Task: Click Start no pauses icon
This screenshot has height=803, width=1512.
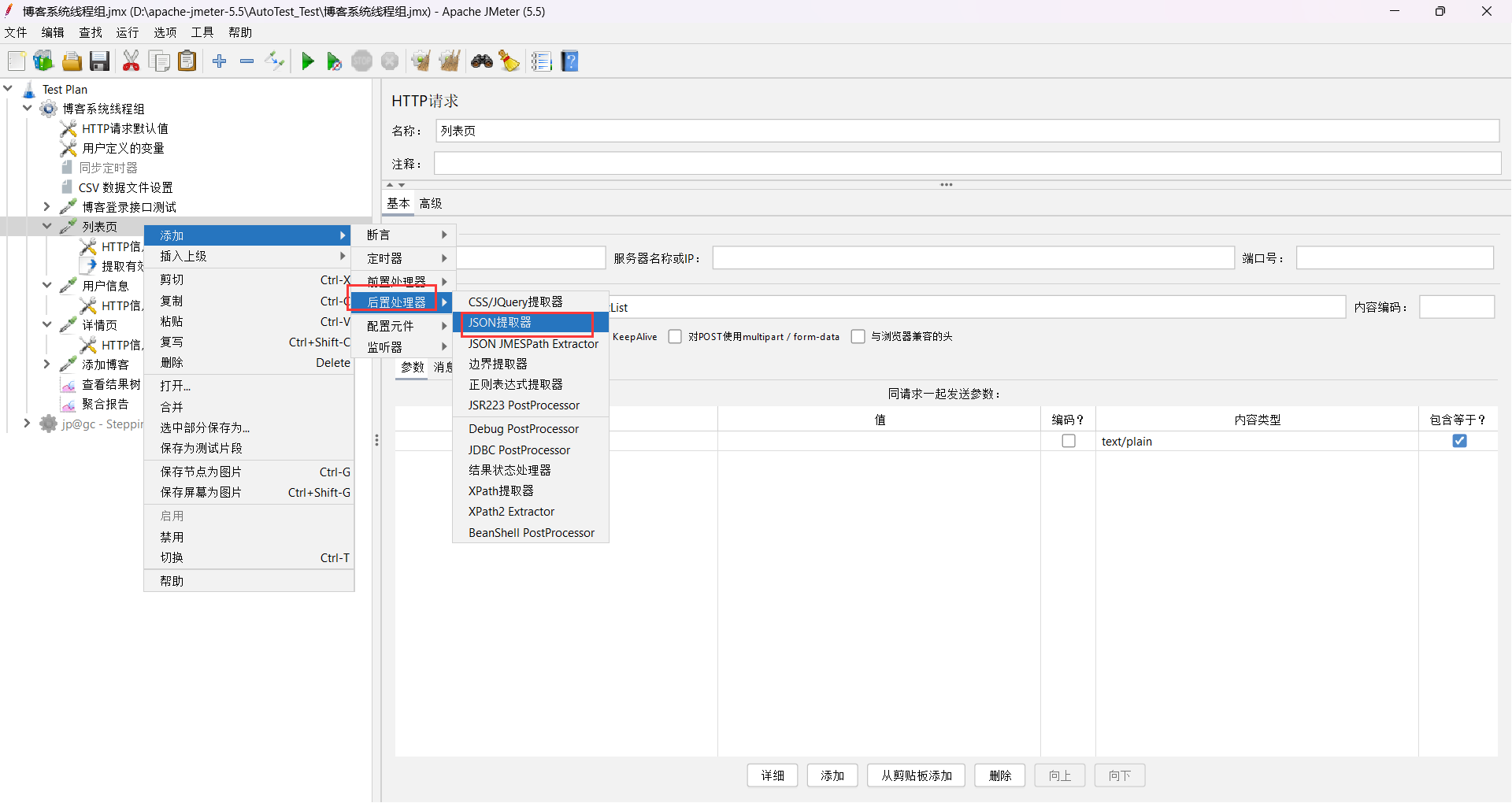Action: click(x=335, y=61)
